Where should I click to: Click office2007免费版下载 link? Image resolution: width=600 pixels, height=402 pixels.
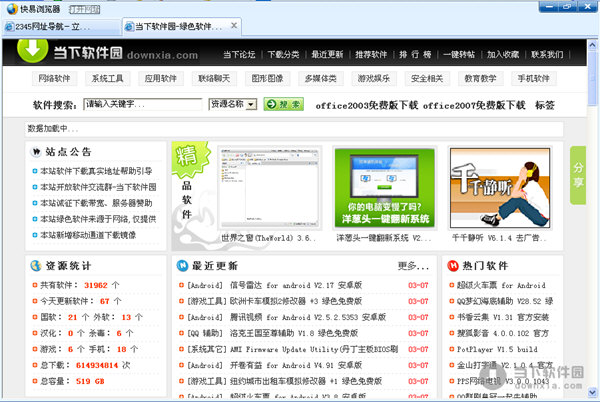474,105
